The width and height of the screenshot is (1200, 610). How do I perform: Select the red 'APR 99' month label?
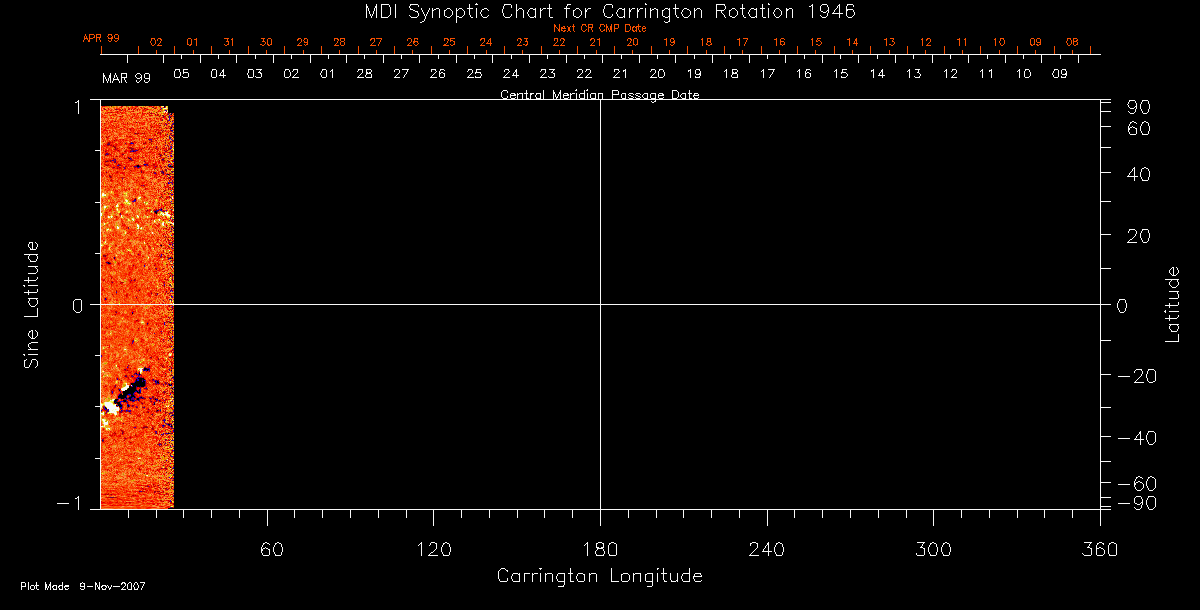[x=101, y=38]
